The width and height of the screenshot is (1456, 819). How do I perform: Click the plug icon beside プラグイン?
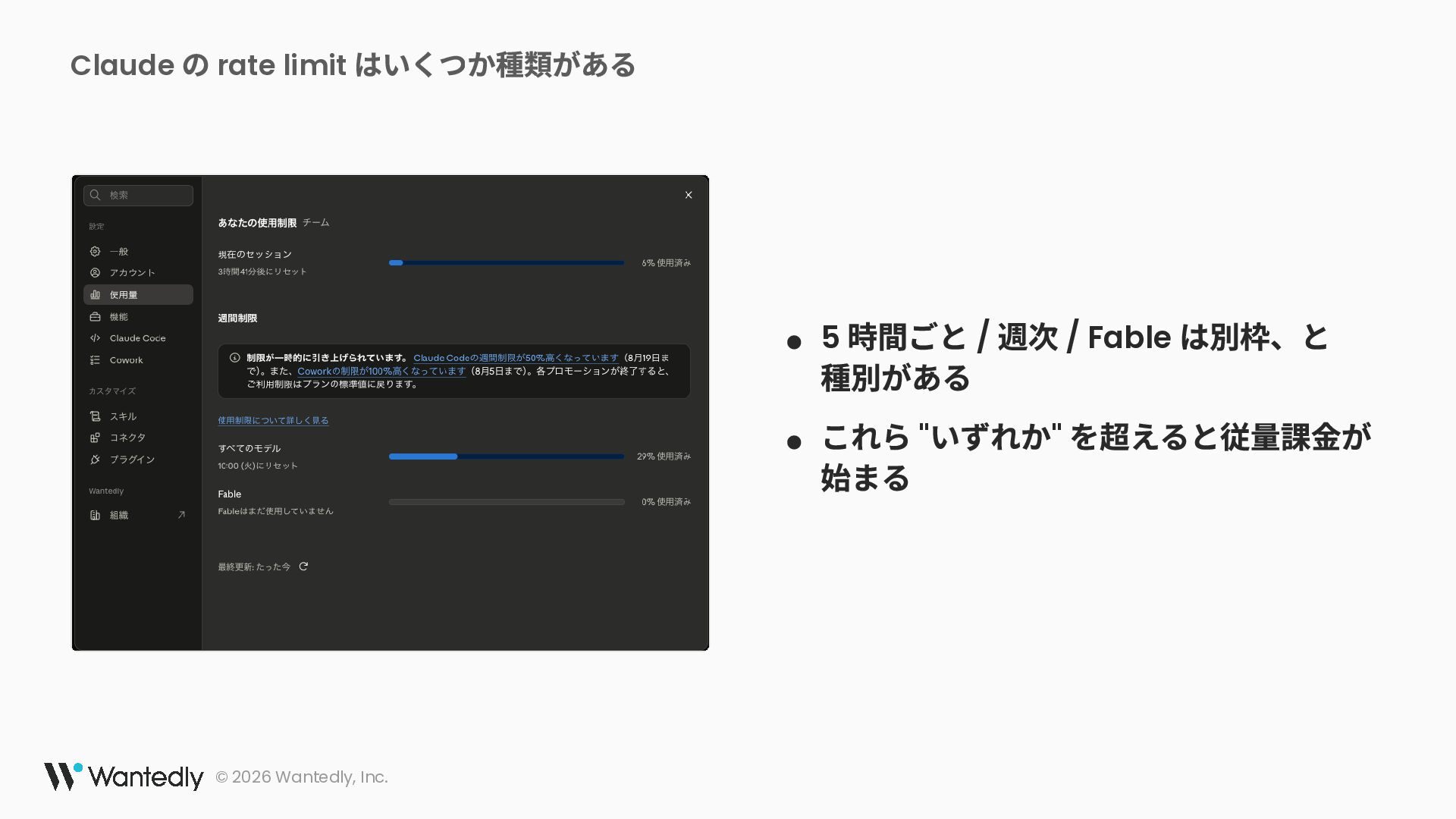coord(95,460)
